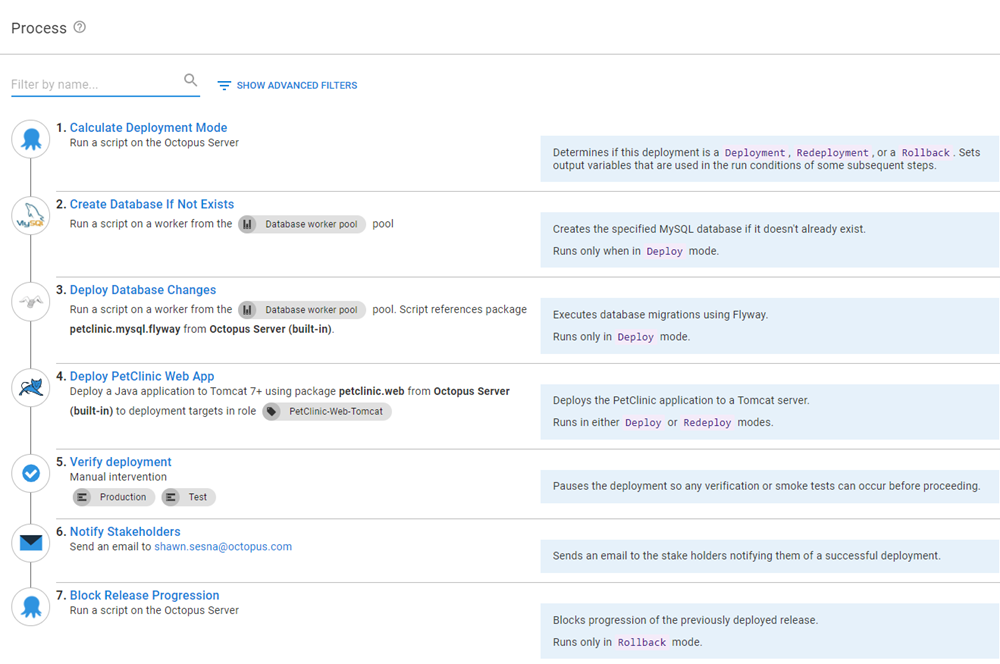Open the Deploy PetClinic Web App step
1000x664 pixels.
(x=142, y=376)
